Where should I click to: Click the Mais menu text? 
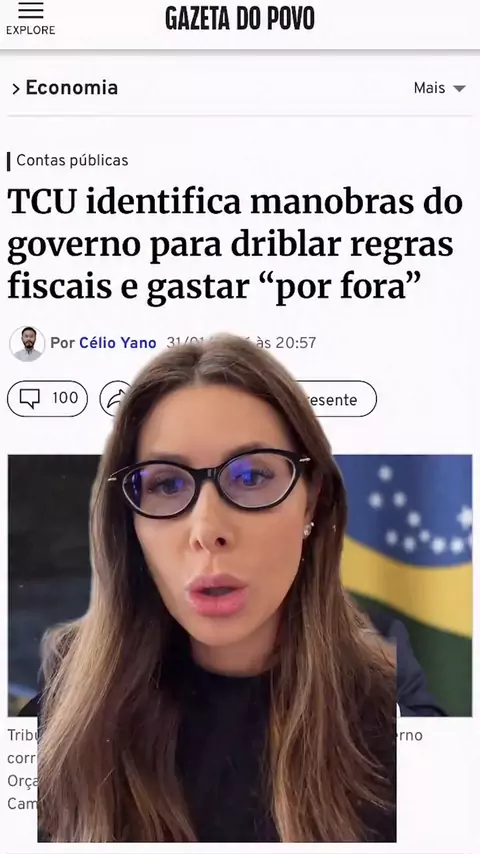pyautogui.click(x=429, y=88)
